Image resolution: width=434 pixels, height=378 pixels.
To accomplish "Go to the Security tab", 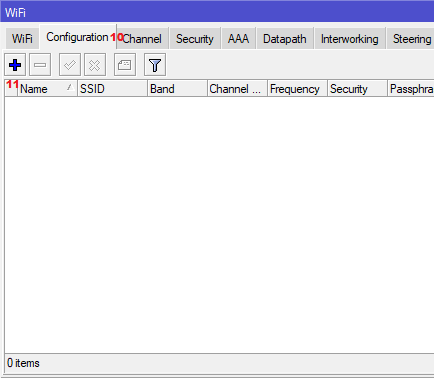I will 195,39.
